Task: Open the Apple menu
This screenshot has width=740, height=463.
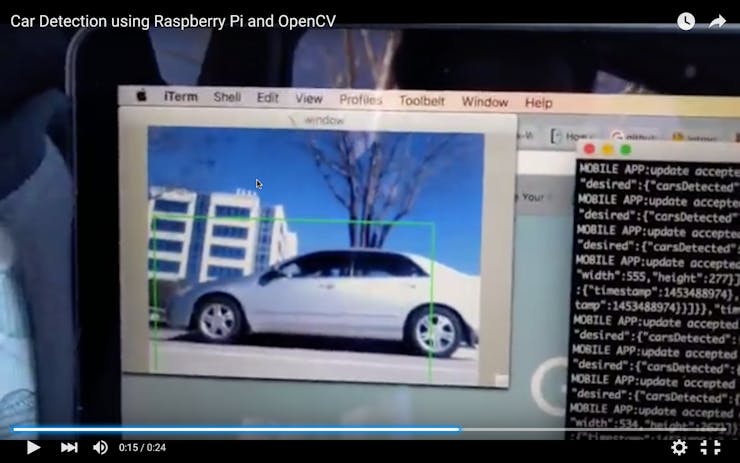Action: (141, 96)
